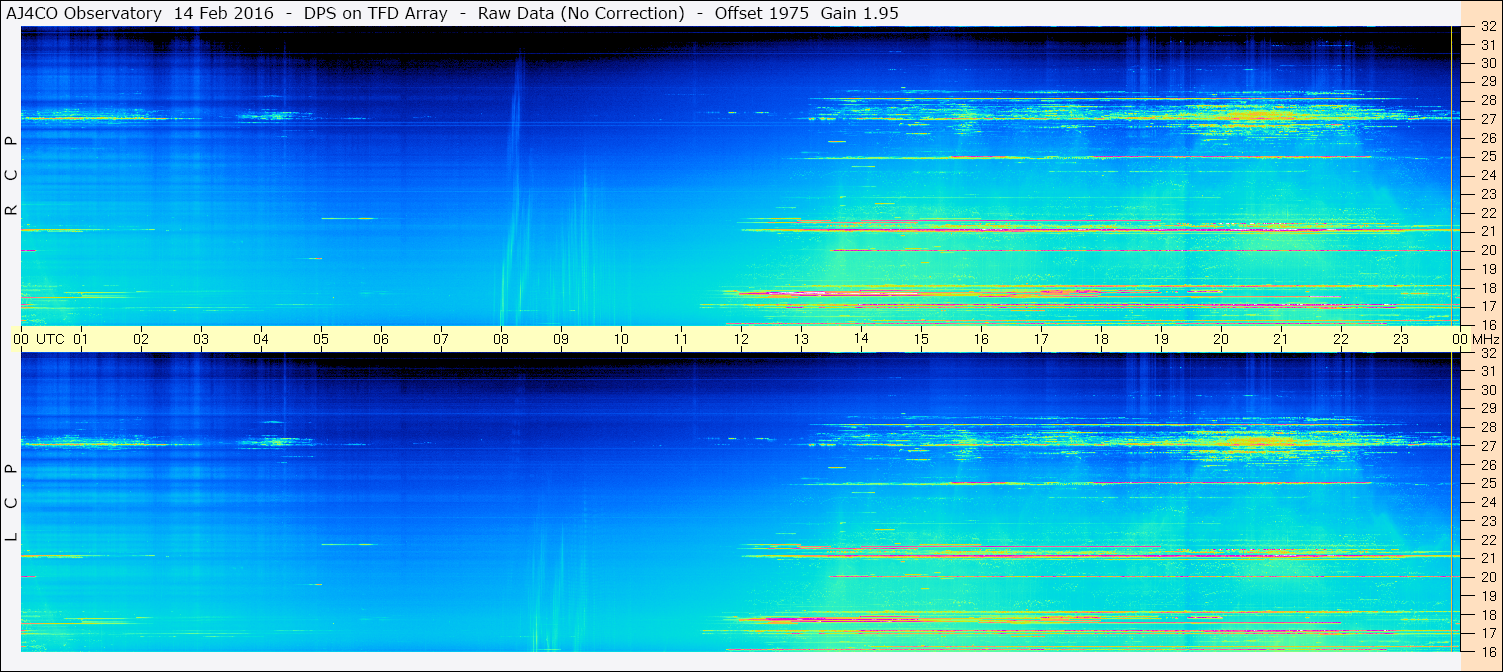Click the 'MHz' label on time axis
Screen dimensions: 1503x672
[x=1486, y=339]
